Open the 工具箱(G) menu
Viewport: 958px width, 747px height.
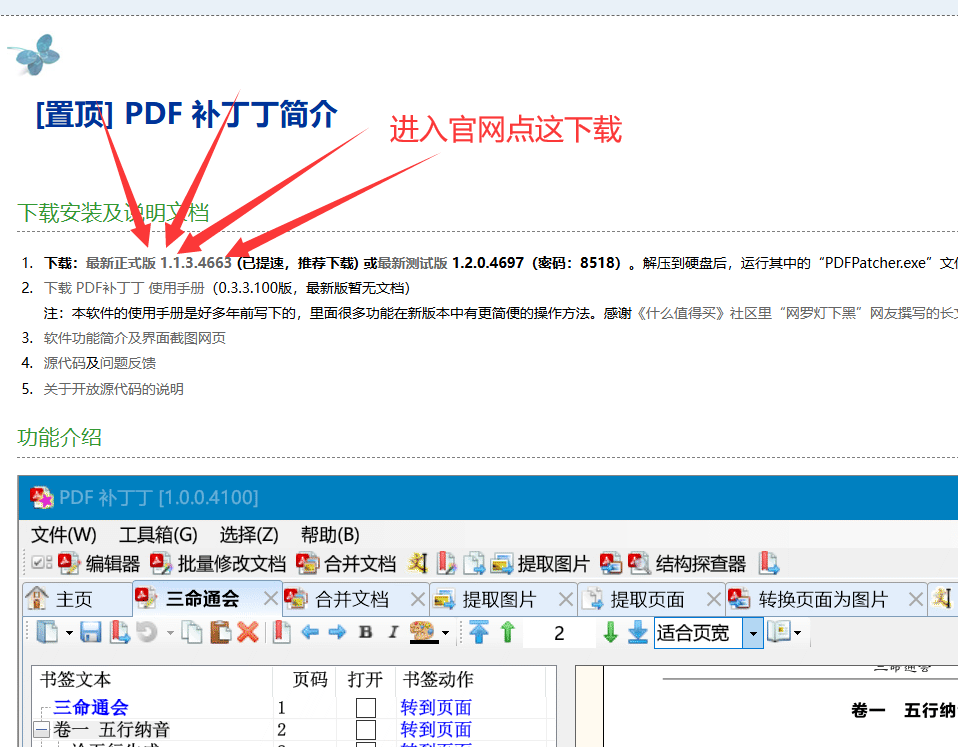click(158, 534)
